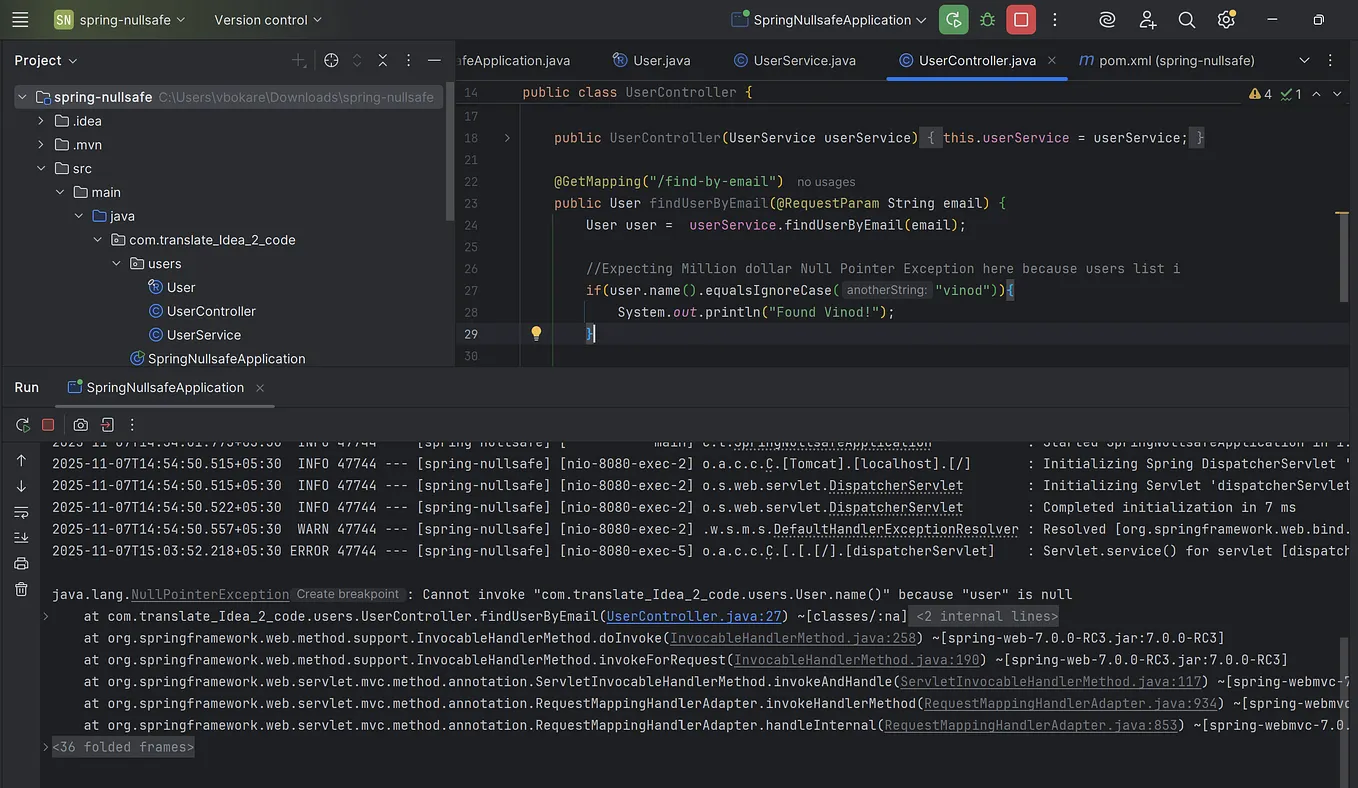Select the soft-wrap icon in the console toolbar
Viewport: 1358px width, 788px height.
coord(22,513)
